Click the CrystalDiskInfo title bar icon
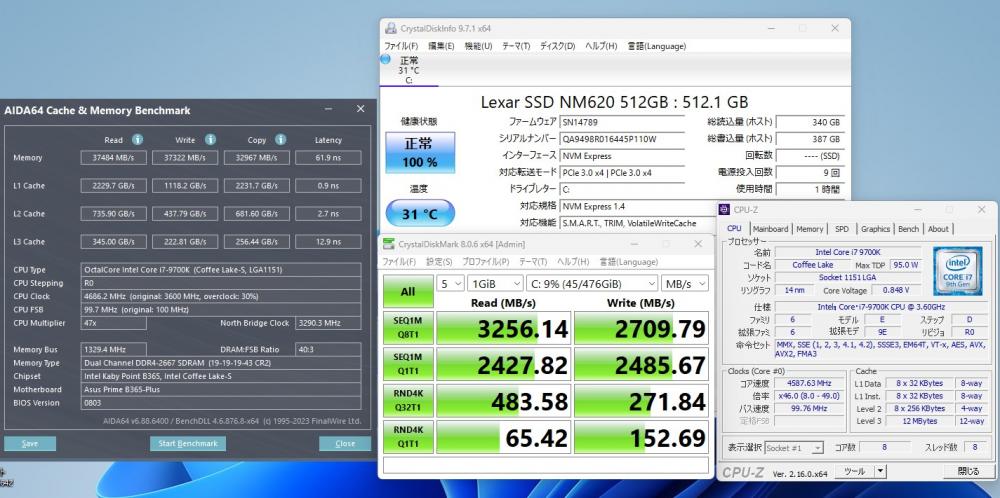Image resolution: width=1000 pixels, height=498 pixels. click(392, 28)
